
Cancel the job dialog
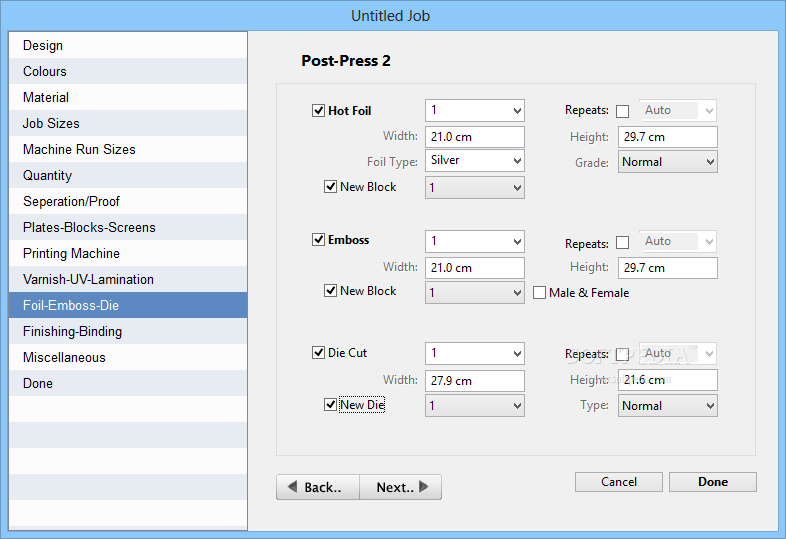(x=619, y=482)
